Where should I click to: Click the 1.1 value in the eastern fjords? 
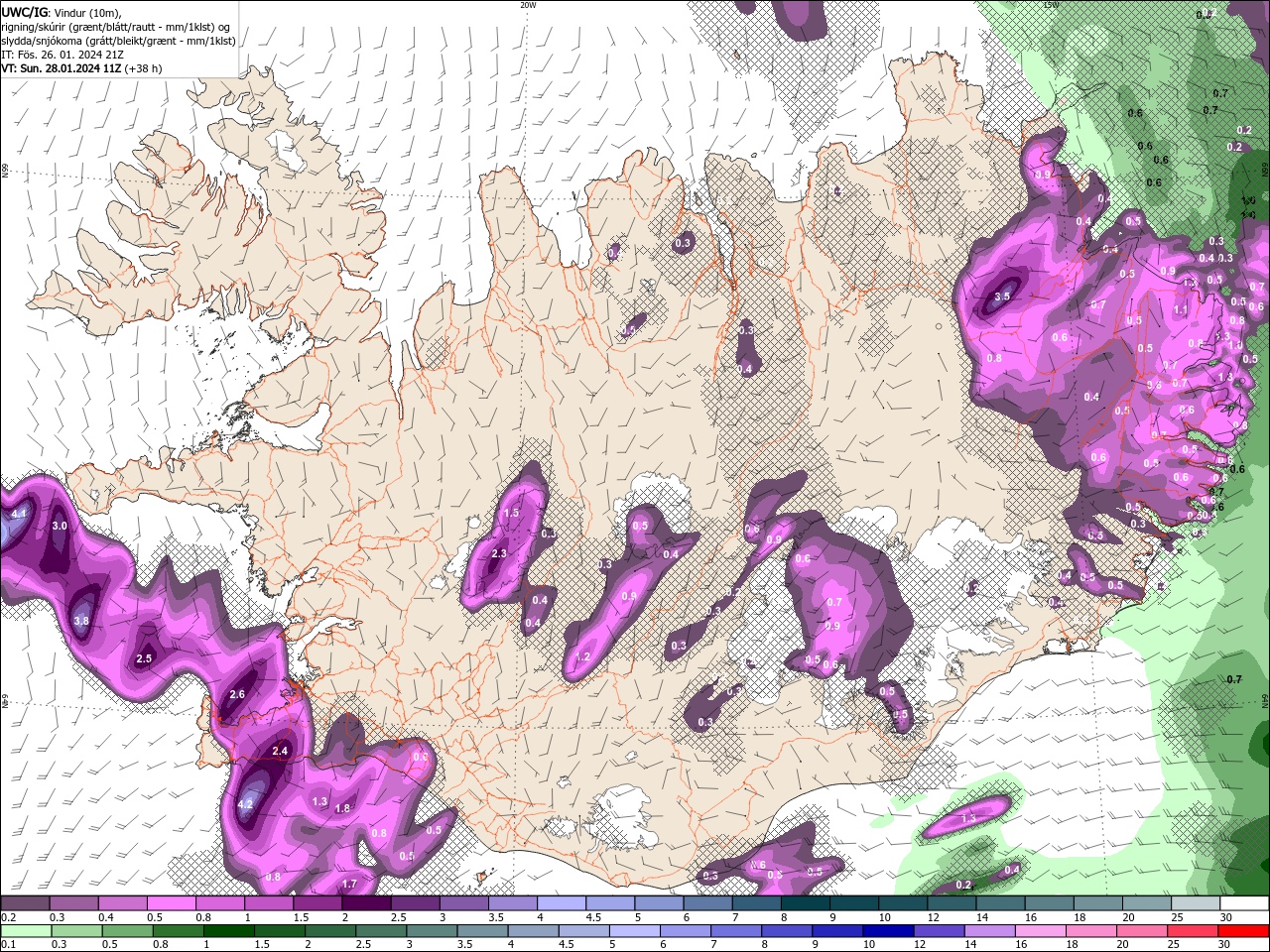click(1181, 310)
